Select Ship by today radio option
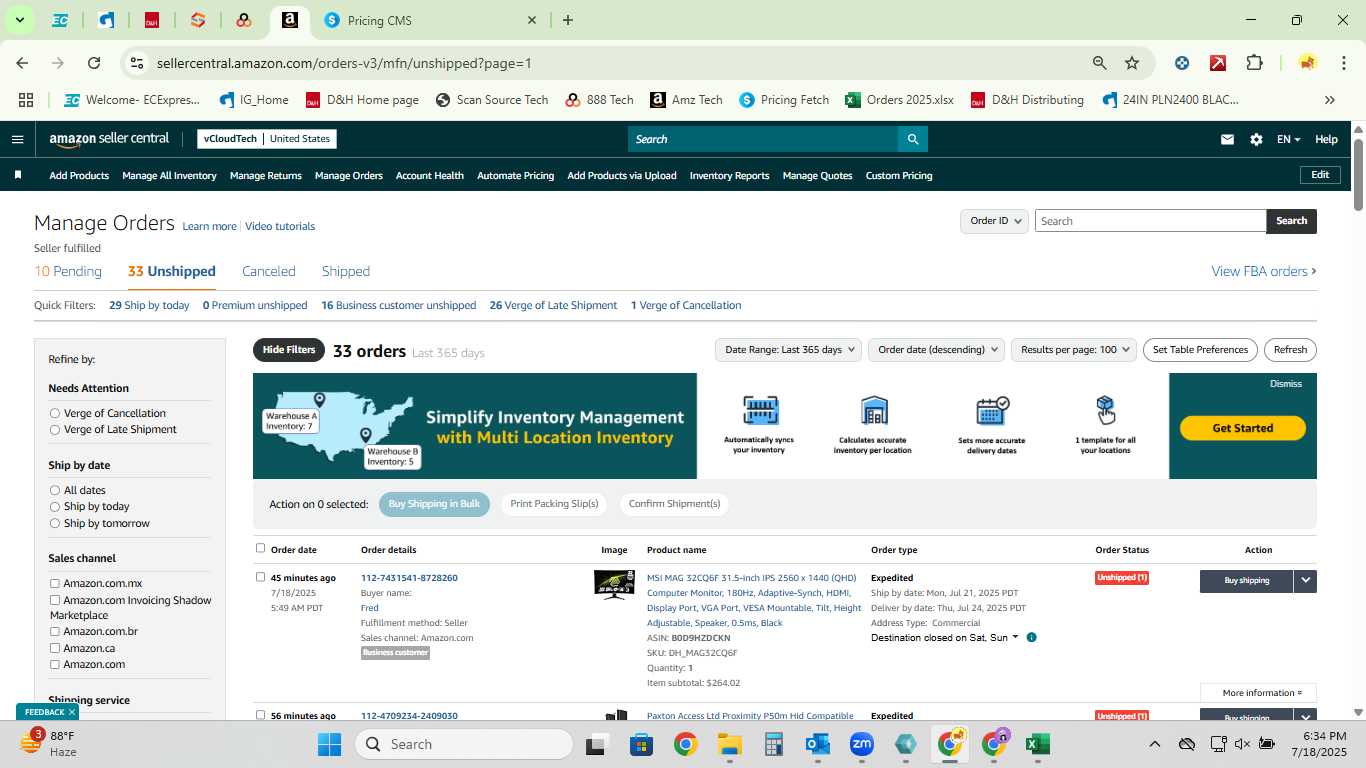1366x768 pixels. click(55, 506)
